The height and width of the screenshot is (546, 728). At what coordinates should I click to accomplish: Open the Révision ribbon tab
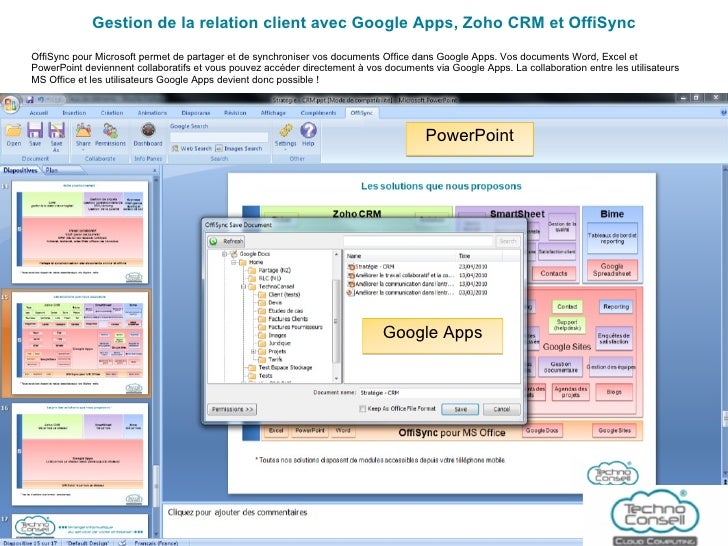[235, 113]
